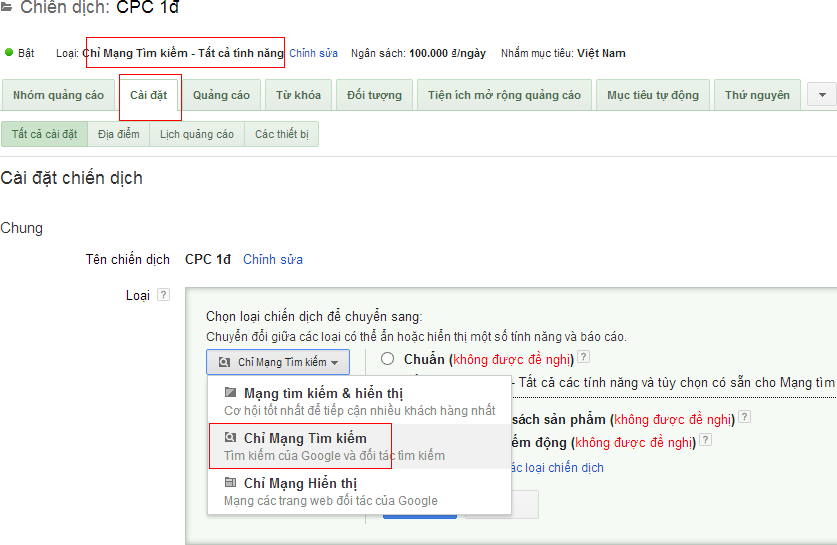
Task: Select the Chuẩn radio button
Action: (388, 359)
